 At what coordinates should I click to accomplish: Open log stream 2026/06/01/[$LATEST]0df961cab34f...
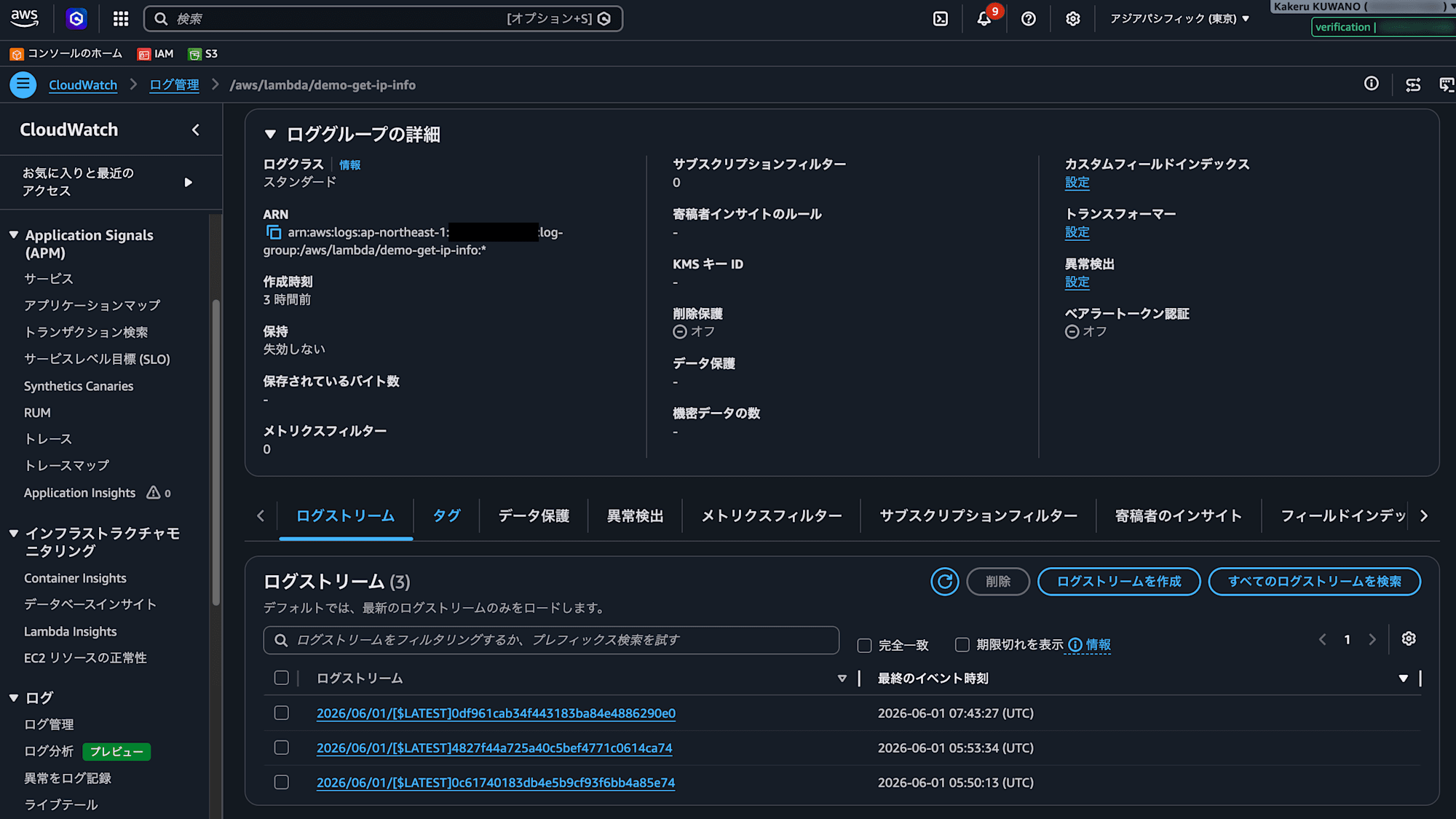pyautogui.click(x=496, y=713)
